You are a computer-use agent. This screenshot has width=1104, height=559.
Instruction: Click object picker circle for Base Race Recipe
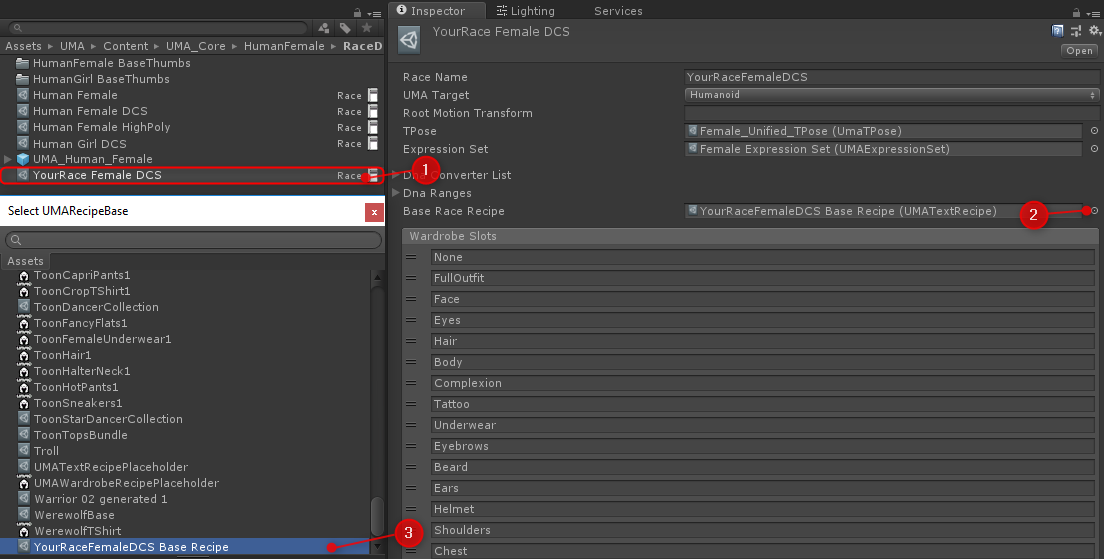coord(1094,211)
